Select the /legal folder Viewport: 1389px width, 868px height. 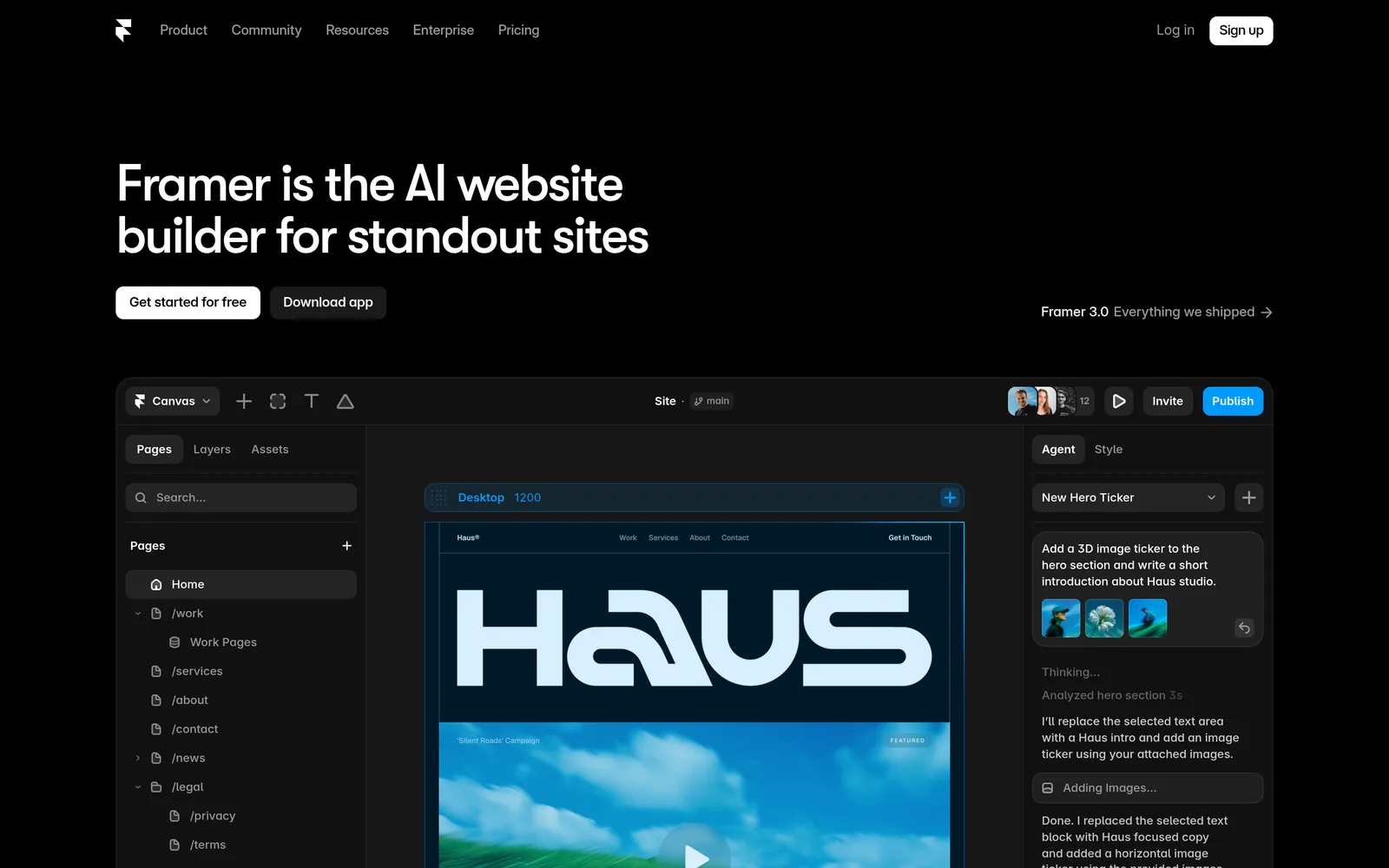(x=188, y=787)
